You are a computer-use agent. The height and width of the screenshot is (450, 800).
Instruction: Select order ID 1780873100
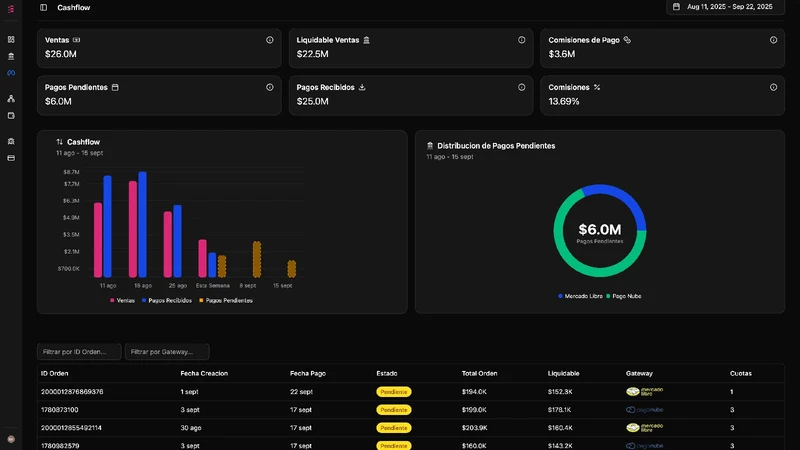click(x=60, y=410)
